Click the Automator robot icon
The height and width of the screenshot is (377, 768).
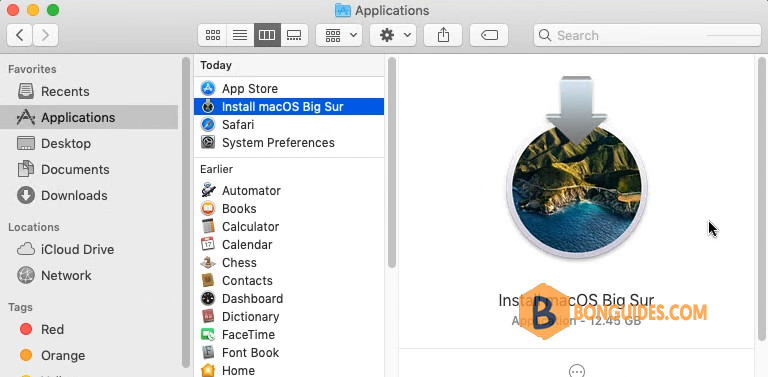point(208,190)
